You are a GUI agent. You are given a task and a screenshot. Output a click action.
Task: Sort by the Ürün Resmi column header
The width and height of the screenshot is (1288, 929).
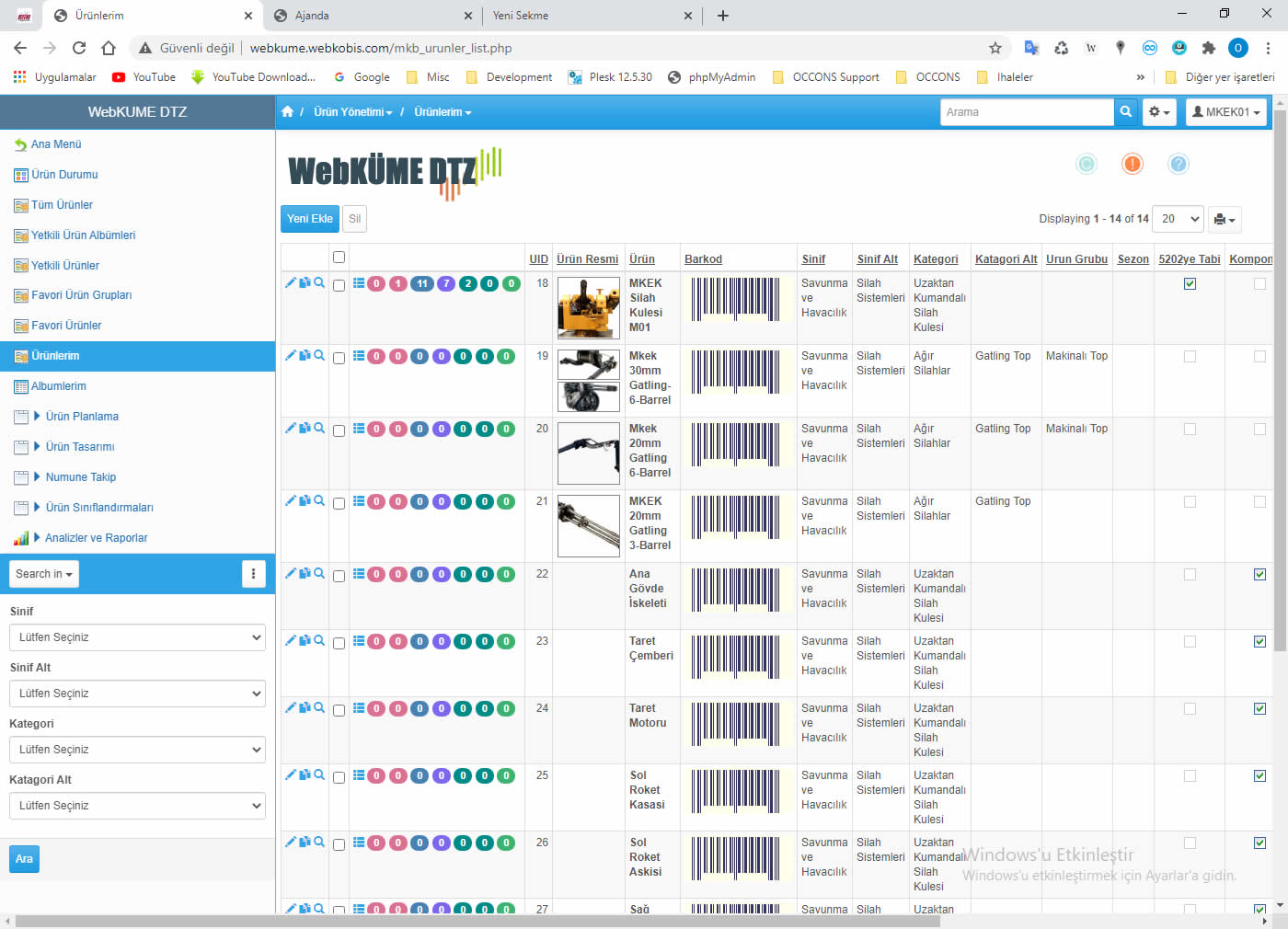587,259
